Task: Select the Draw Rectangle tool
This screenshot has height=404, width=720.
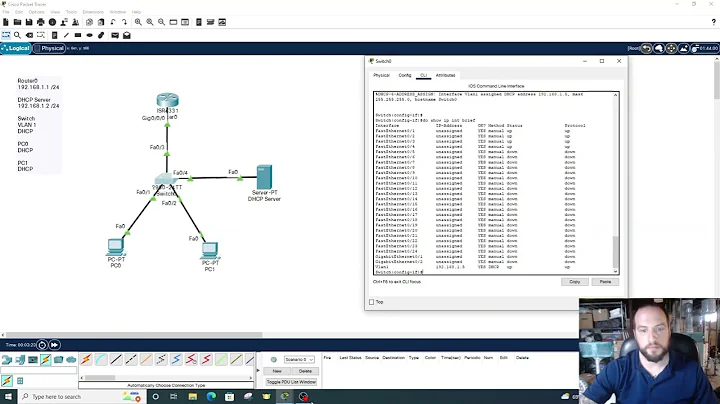Action: pos(78,35)
